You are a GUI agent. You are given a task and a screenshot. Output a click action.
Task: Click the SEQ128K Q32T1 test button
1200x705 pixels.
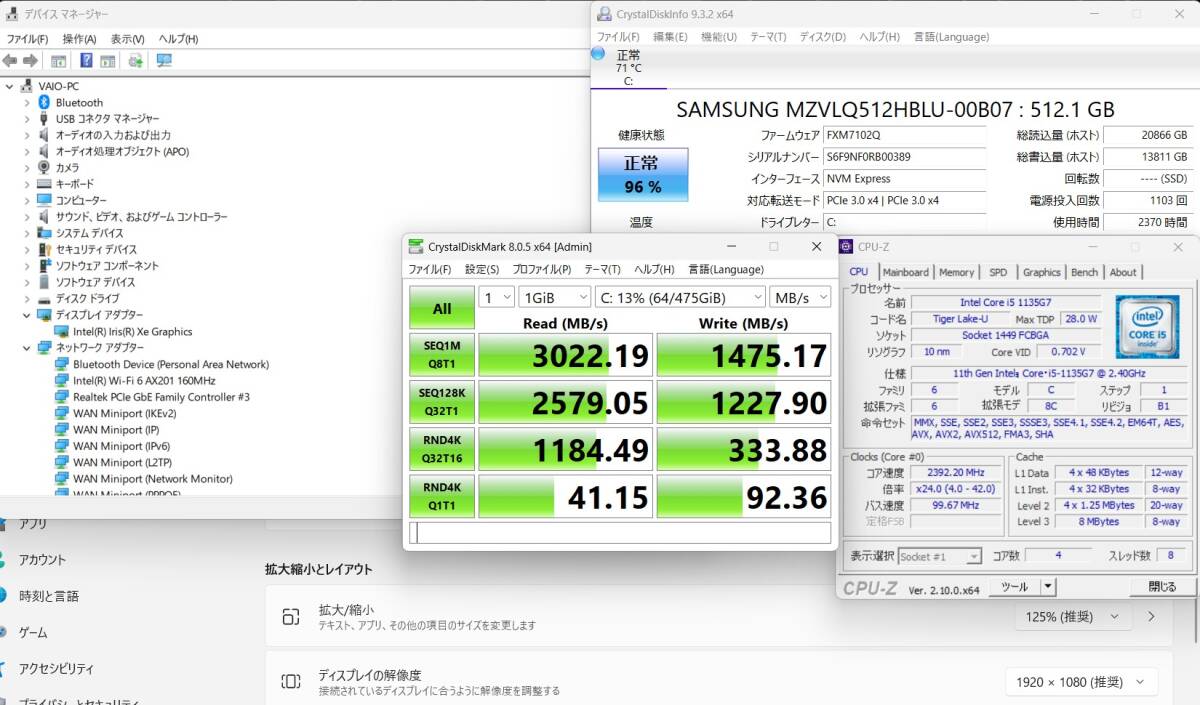[x=442, y=402]
